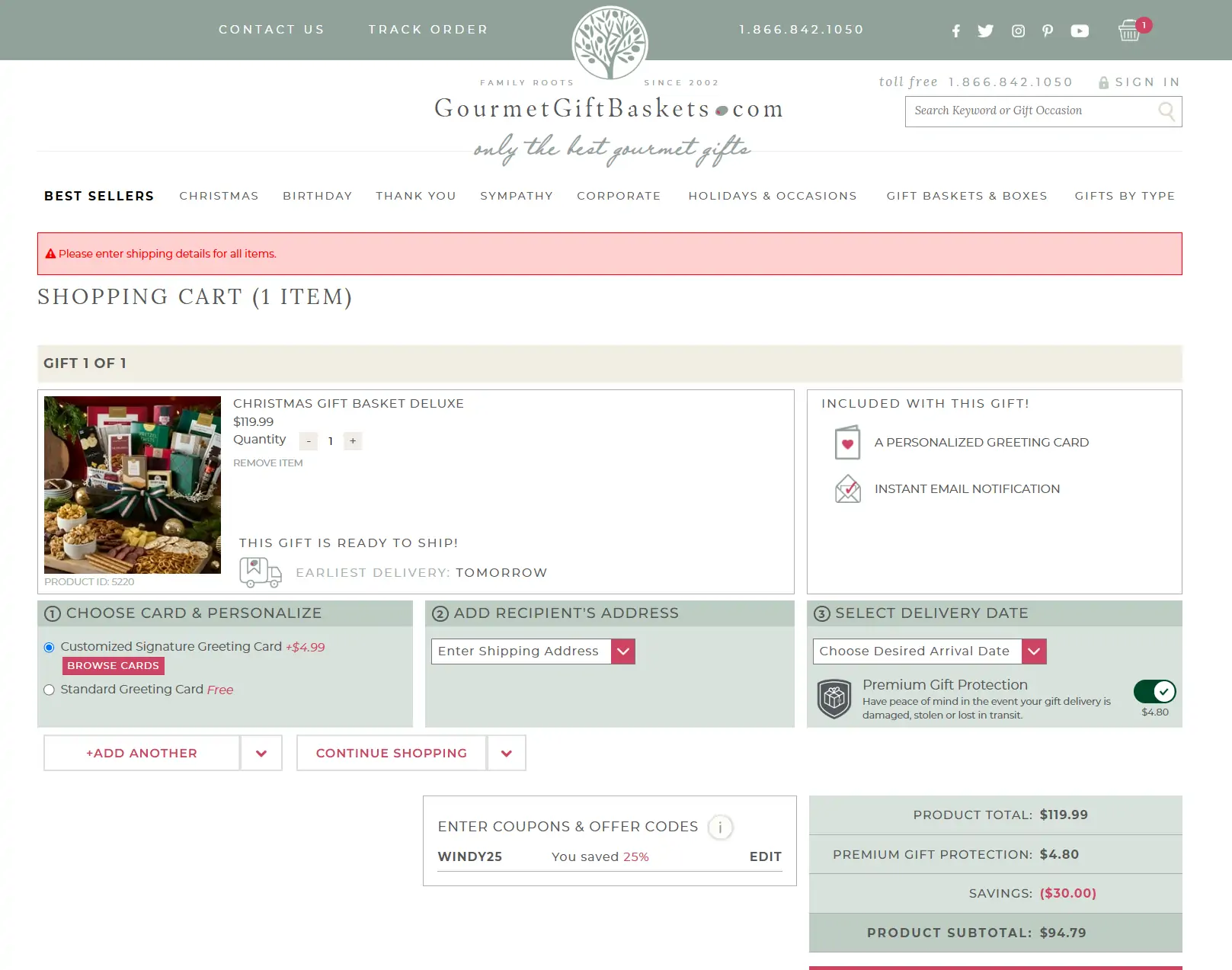Screen dimensions: 1232x970
Task: Open the Facebook page icon
Action: 955,30
